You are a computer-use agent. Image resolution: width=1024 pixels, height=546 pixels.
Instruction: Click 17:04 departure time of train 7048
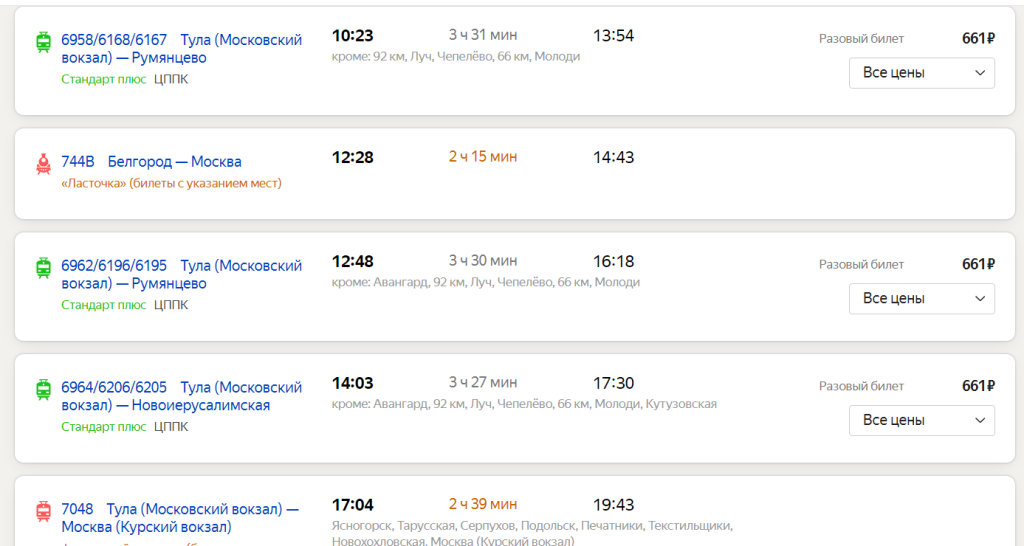[x=353, y=505]
